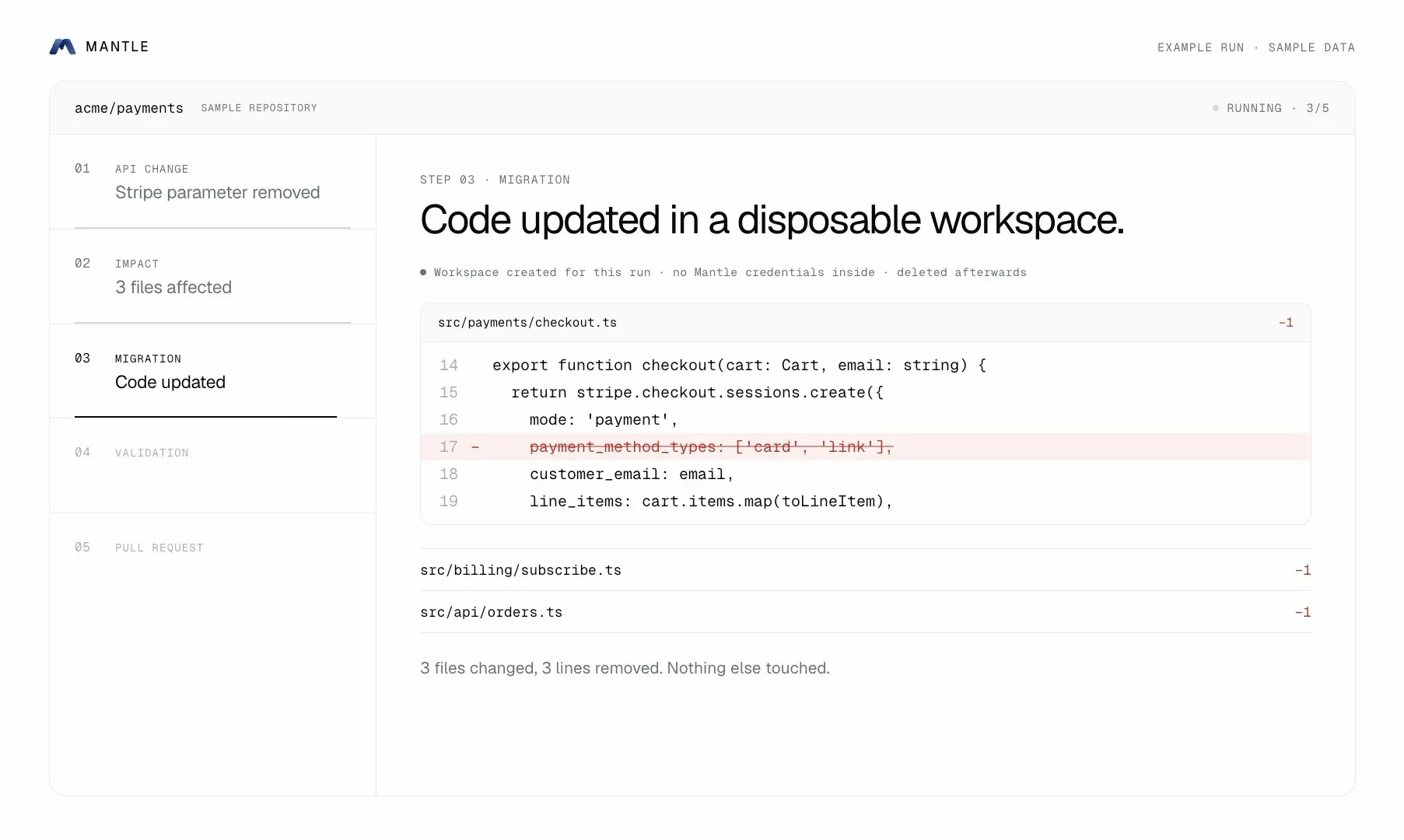This screenshot has width=1404, height=840.
Task: Click the -1 count for checkout.ts
Action: coord(1286,323)
